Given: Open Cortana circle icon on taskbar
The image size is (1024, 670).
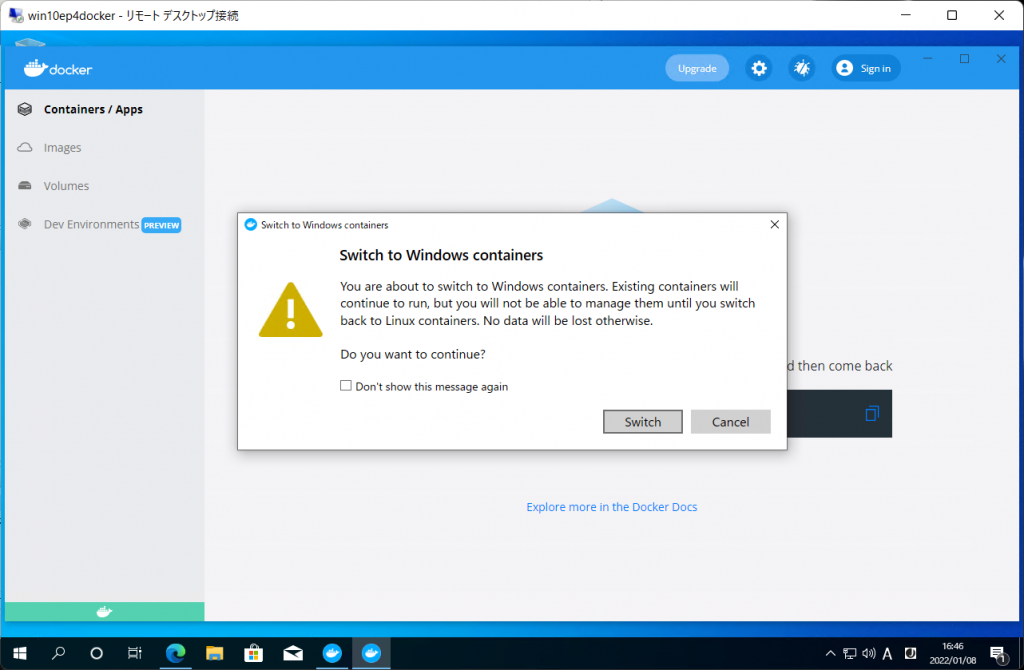Looking at the screenshot, I should tap(97, 653).
